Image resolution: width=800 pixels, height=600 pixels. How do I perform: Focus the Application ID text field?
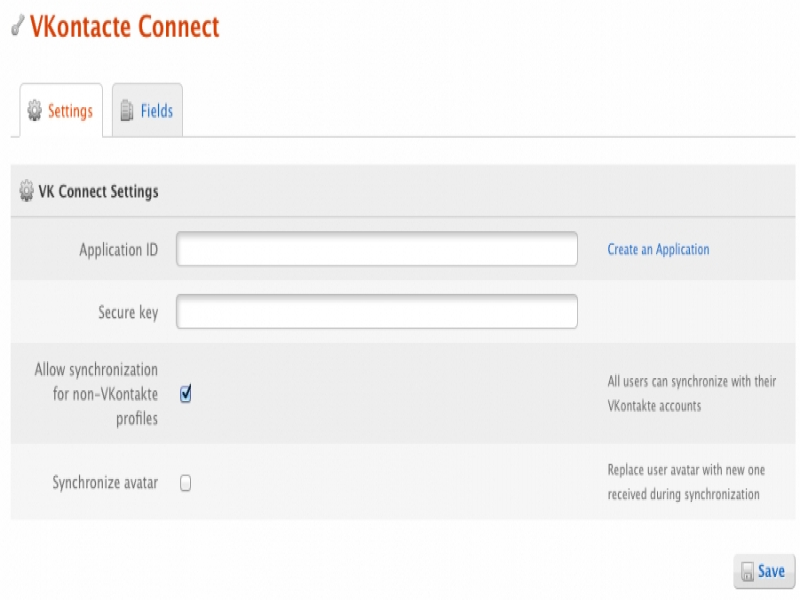pos(377,249)
